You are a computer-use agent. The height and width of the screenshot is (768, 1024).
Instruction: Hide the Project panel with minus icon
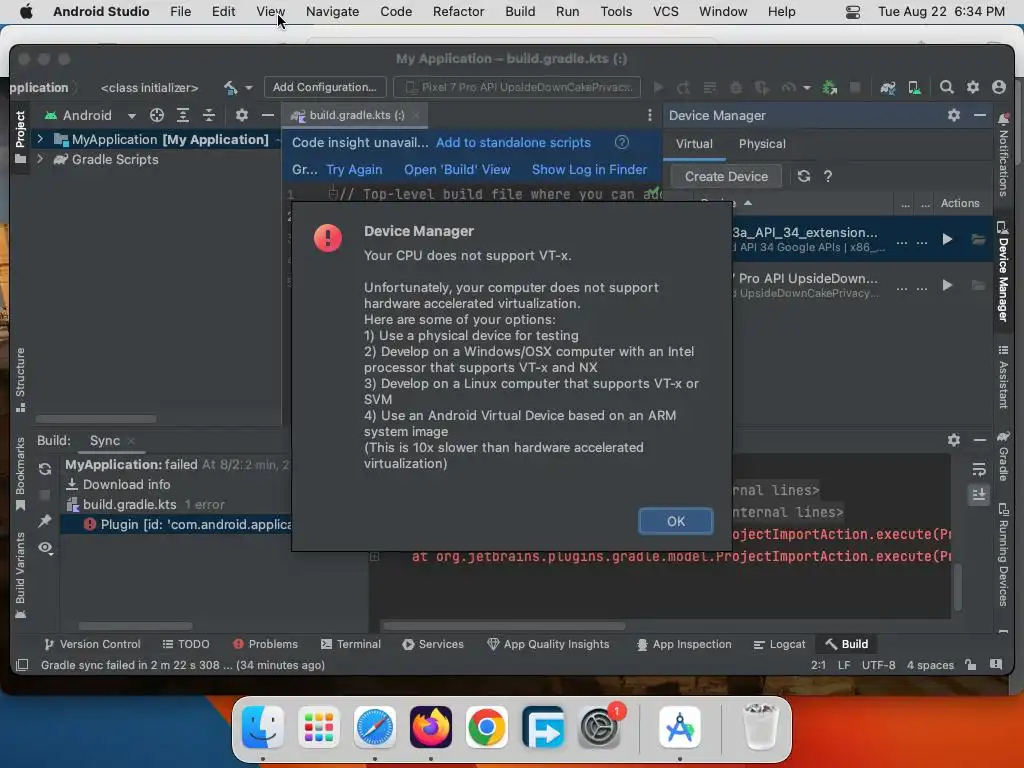[x=268, y=116]
